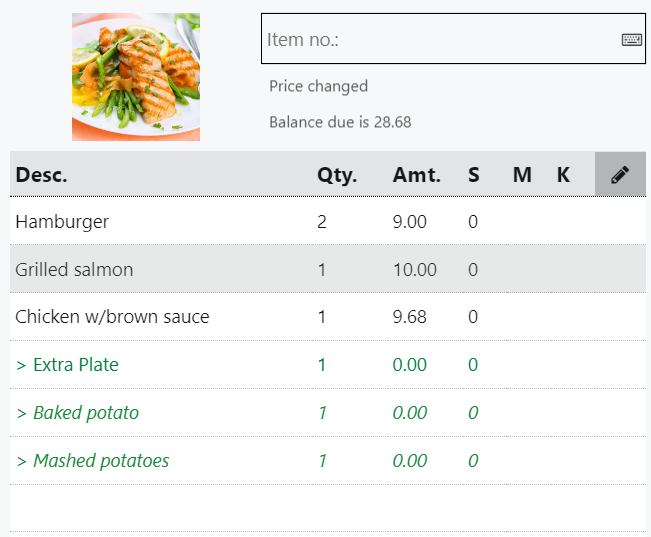The image size is (651, 537).
Task: Click the K column header
Action: [563, 175]
